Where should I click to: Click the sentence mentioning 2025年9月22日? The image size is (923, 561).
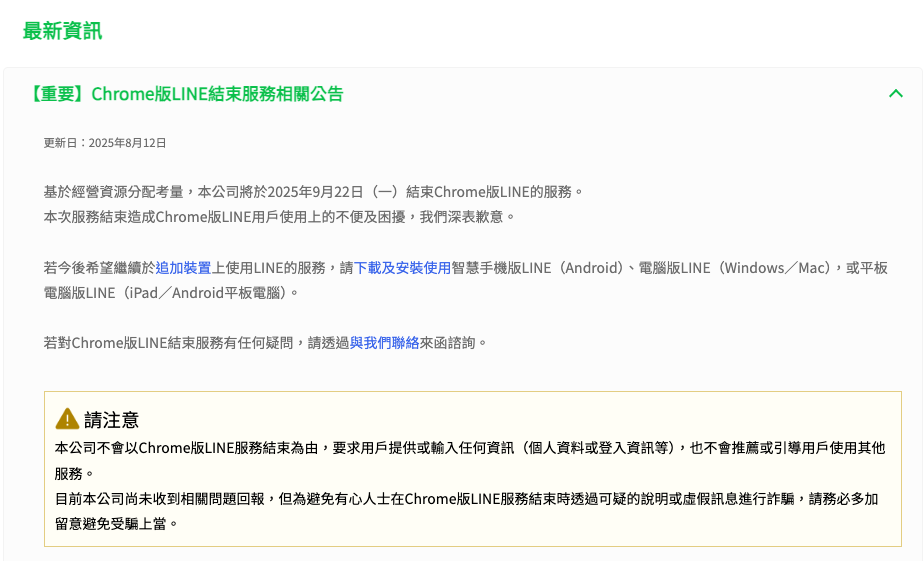[x=314, y=192]
